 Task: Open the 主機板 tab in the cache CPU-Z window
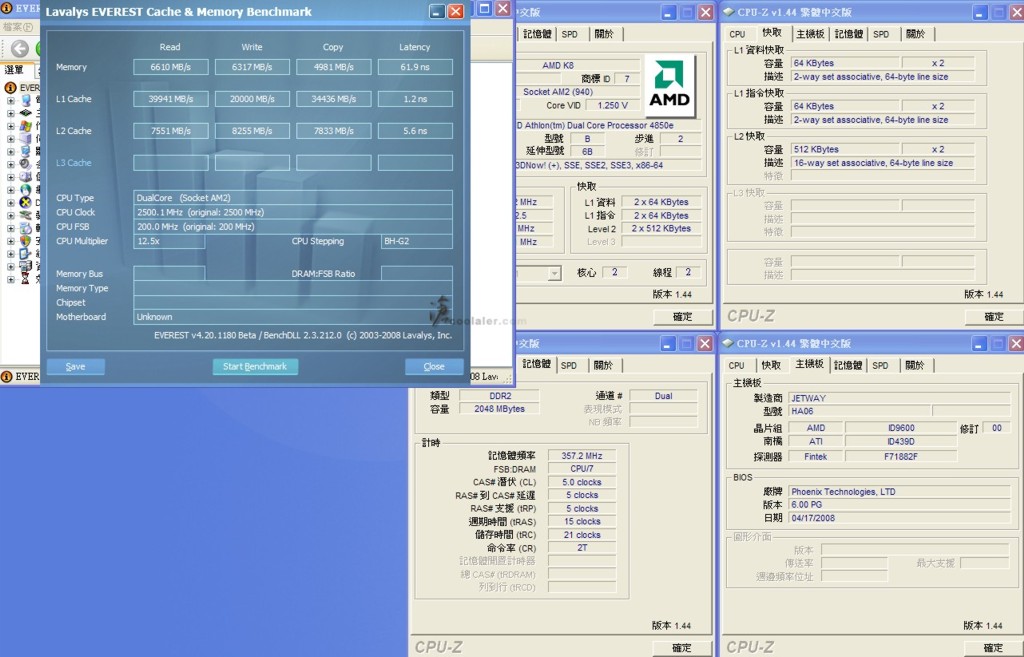pos(810,34)
